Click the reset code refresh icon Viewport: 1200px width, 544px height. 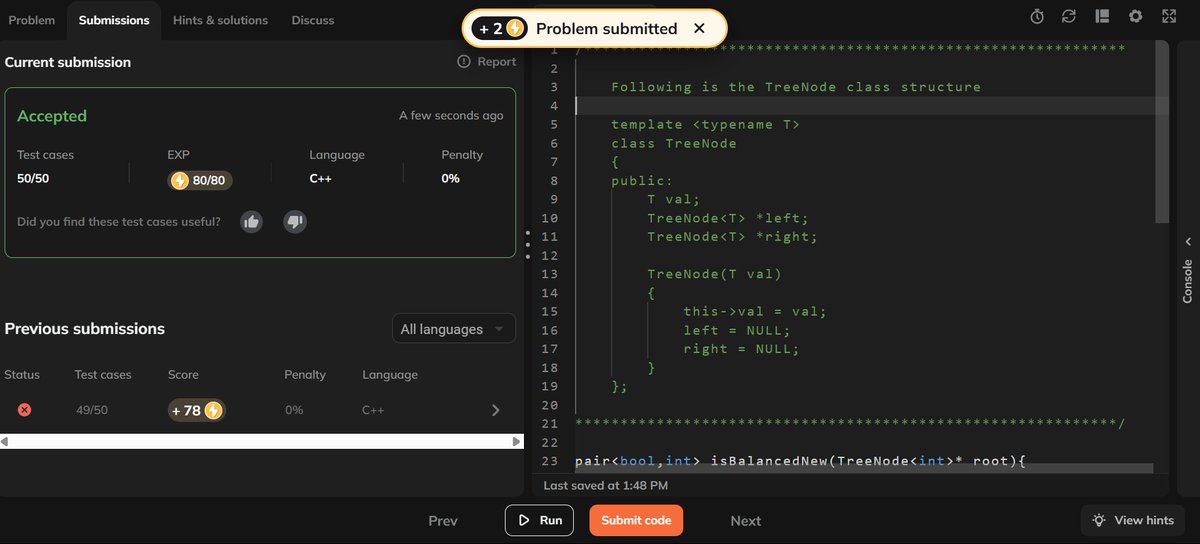point(1069,16)
